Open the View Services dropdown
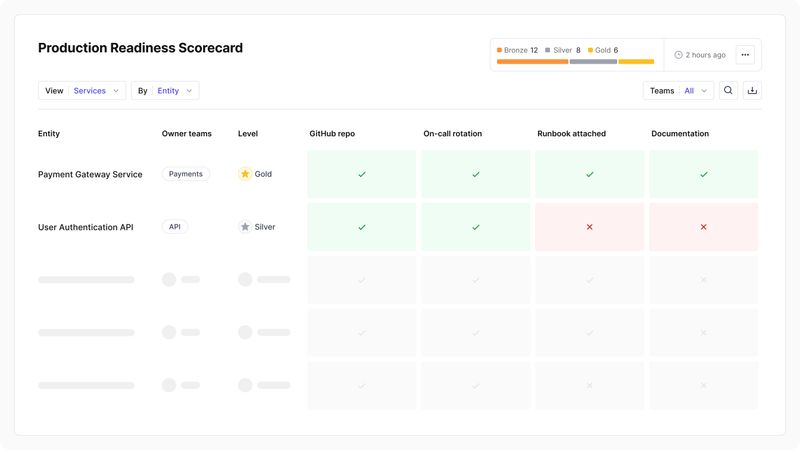 [x=82, y=91]
